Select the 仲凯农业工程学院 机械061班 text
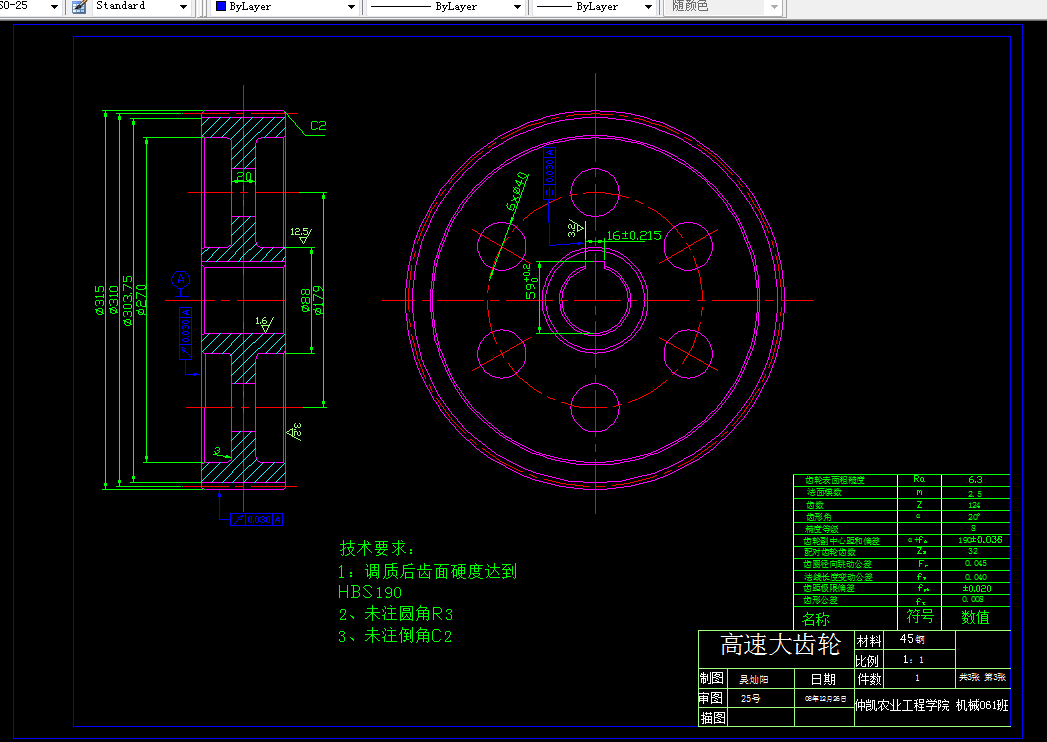Image resolution: width=1047 pixels, height=742 pixels. point(932,705)
